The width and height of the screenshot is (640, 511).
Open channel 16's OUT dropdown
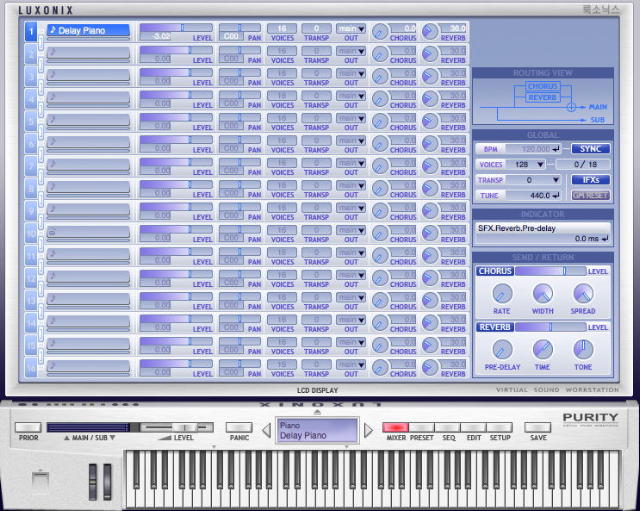pos(351,364)
